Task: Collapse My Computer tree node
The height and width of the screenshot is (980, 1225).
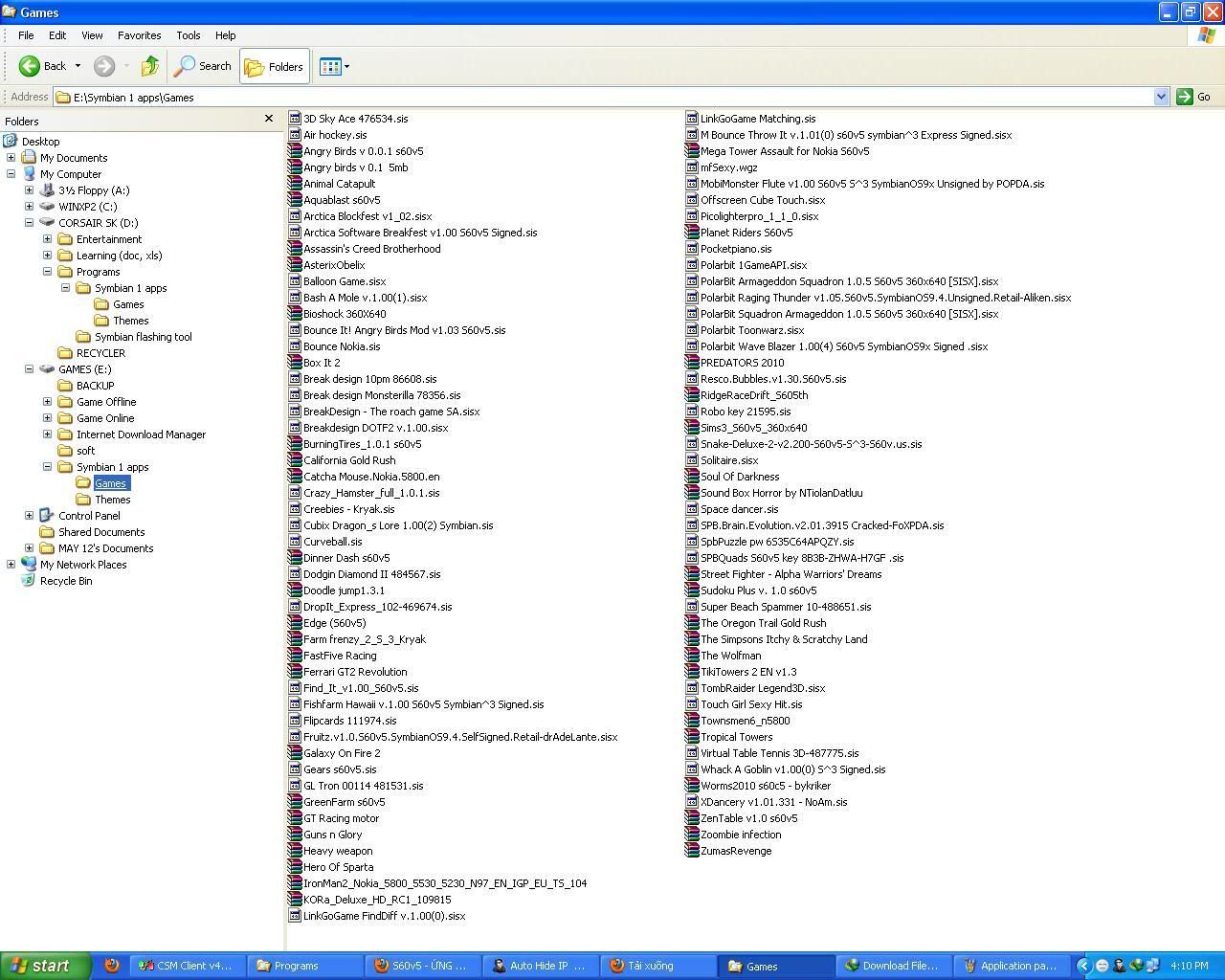Action: point(11,174)
